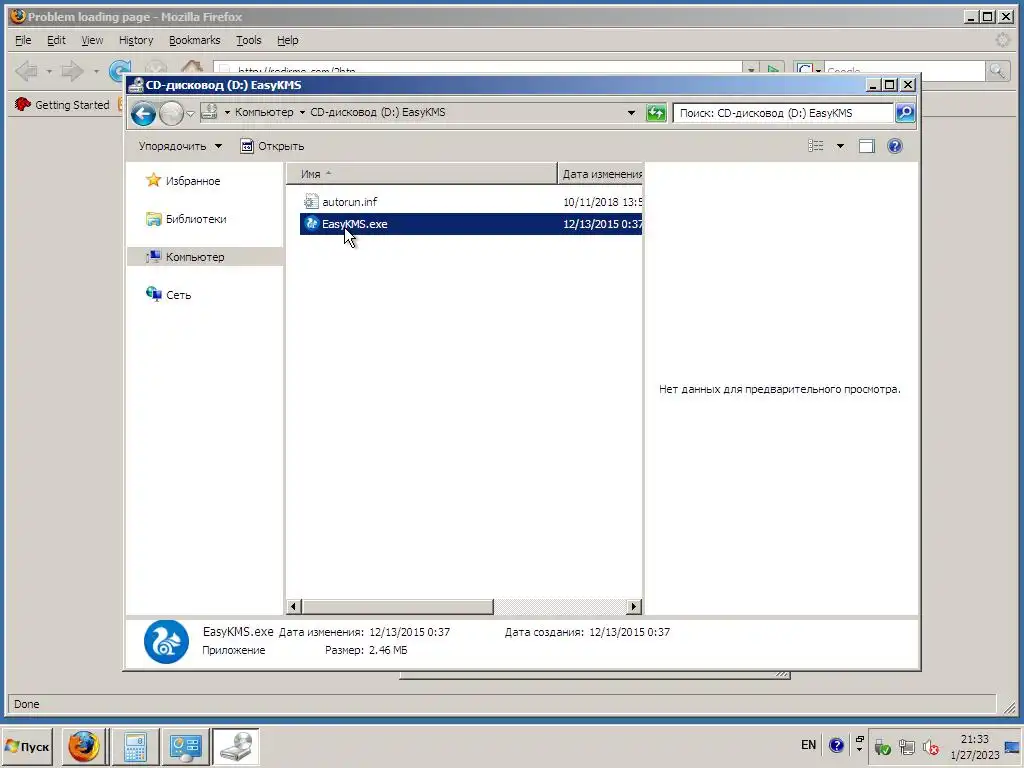Open the Getting Started bookmark in Firefox

pos(62,104)
